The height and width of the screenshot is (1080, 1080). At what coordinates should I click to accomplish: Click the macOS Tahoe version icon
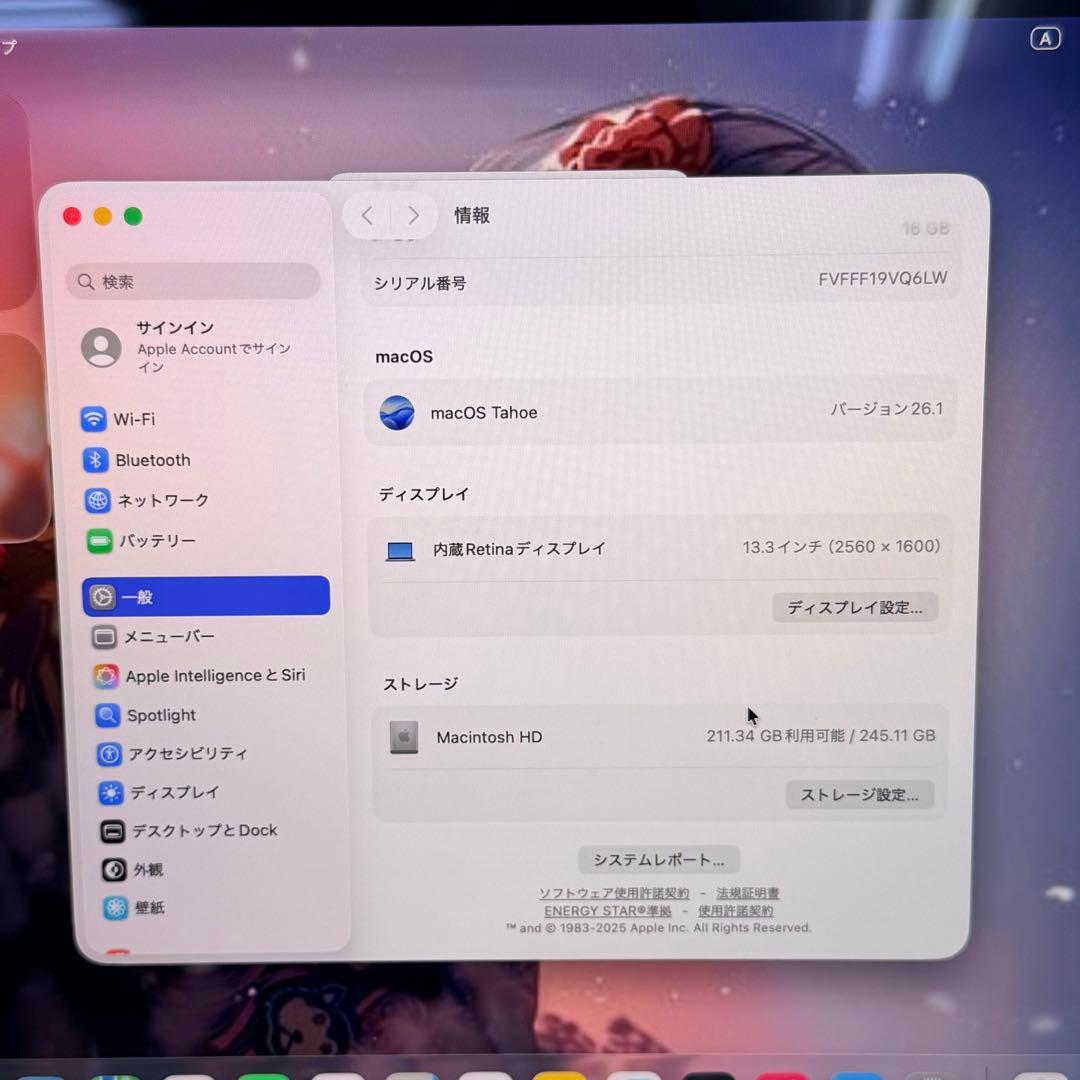click(x=398, y=412)
